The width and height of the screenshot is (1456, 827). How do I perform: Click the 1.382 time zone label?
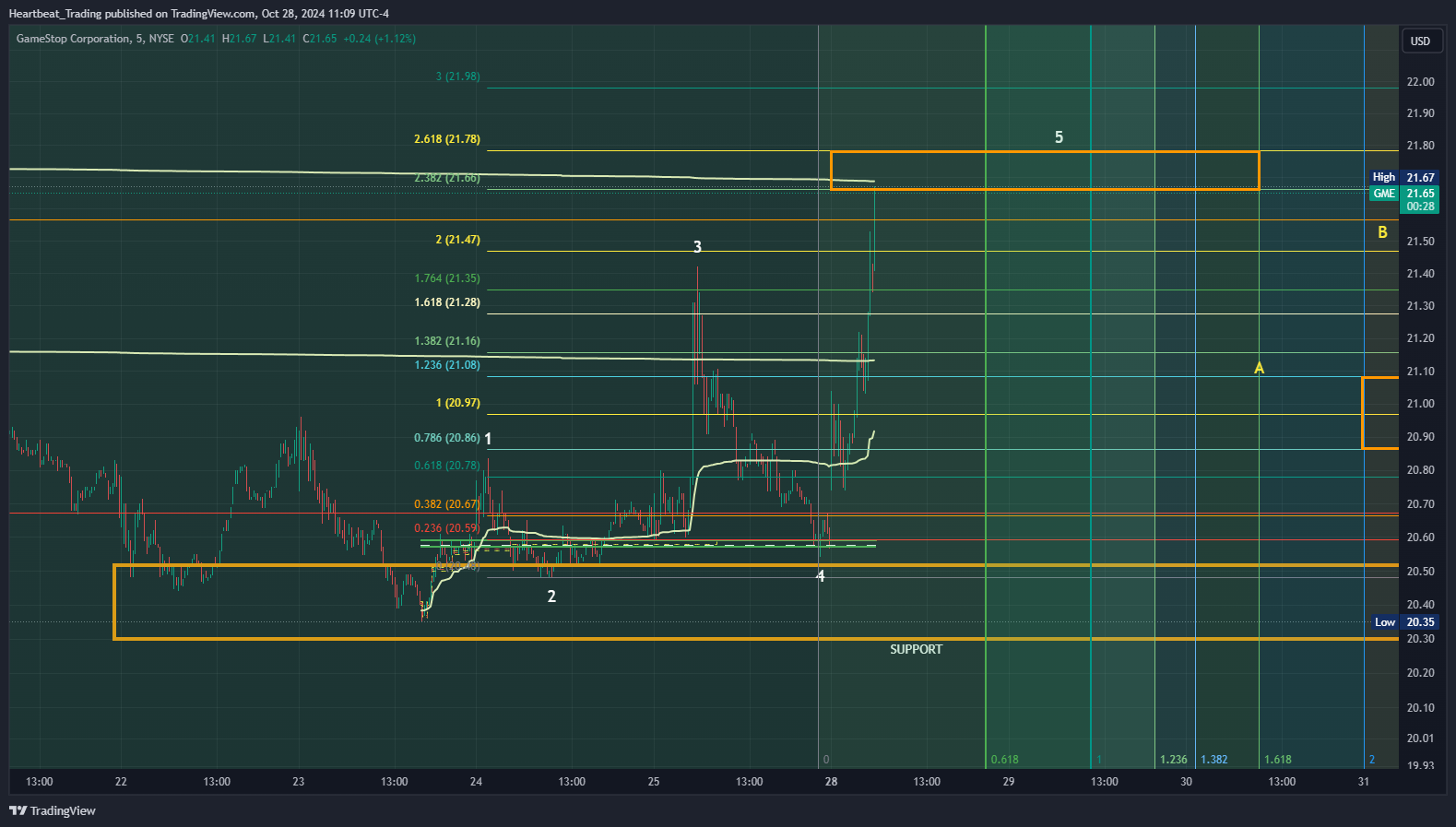pos(1213,760)
